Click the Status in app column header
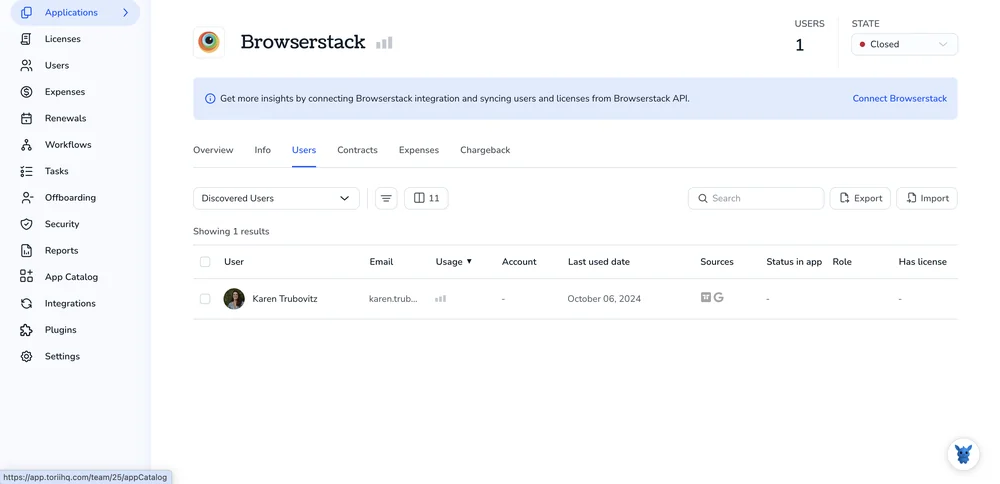The width and height of the screenshot is (1000, 484). pyautogui.click(x=794, y=262)
